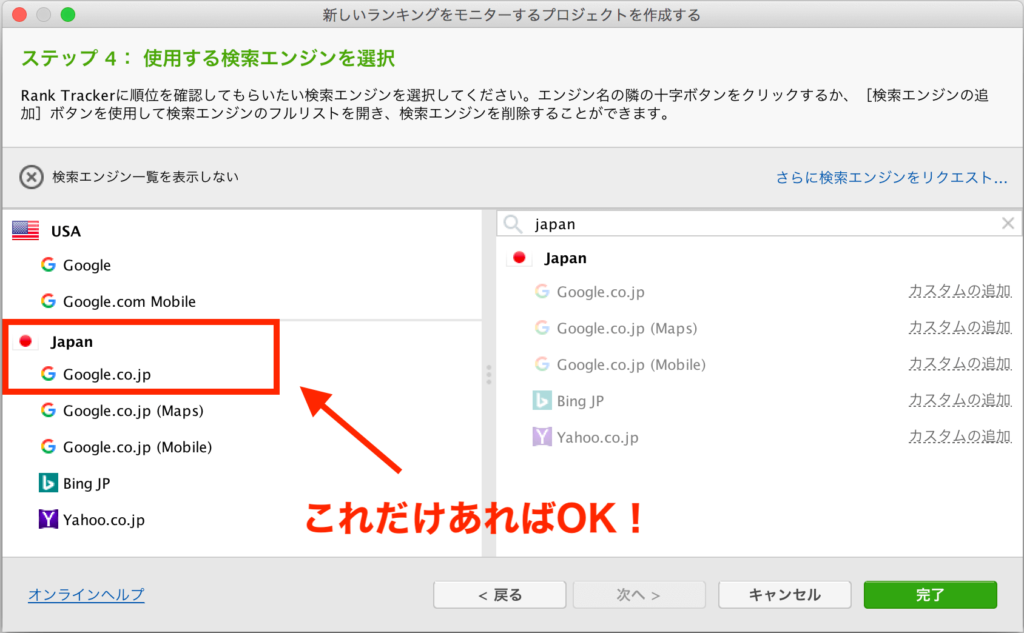Click the panel splitter handle dots
Screen dimensions: 1024x633
coord(488,375)
